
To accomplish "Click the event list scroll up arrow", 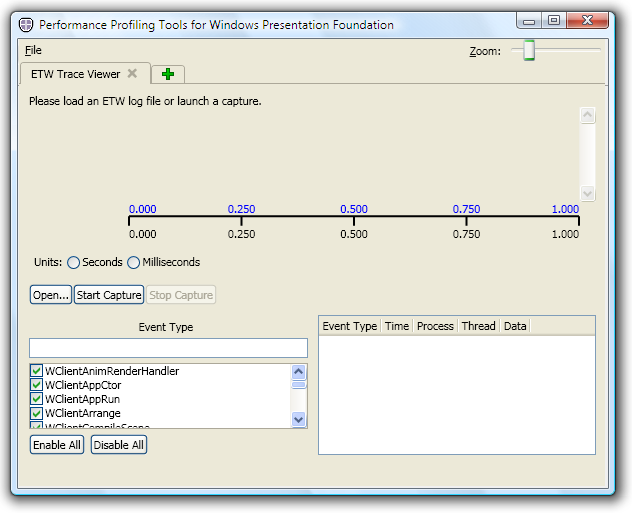I will pos(298,372).
